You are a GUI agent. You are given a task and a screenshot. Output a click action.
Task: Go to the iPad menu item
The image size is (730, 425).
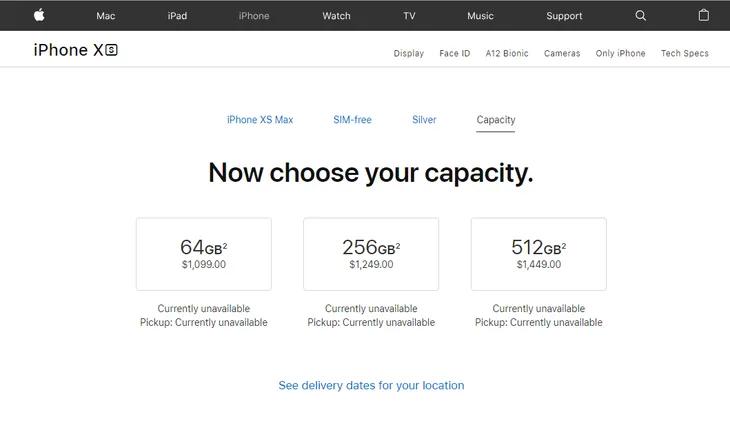click(177, 16)
